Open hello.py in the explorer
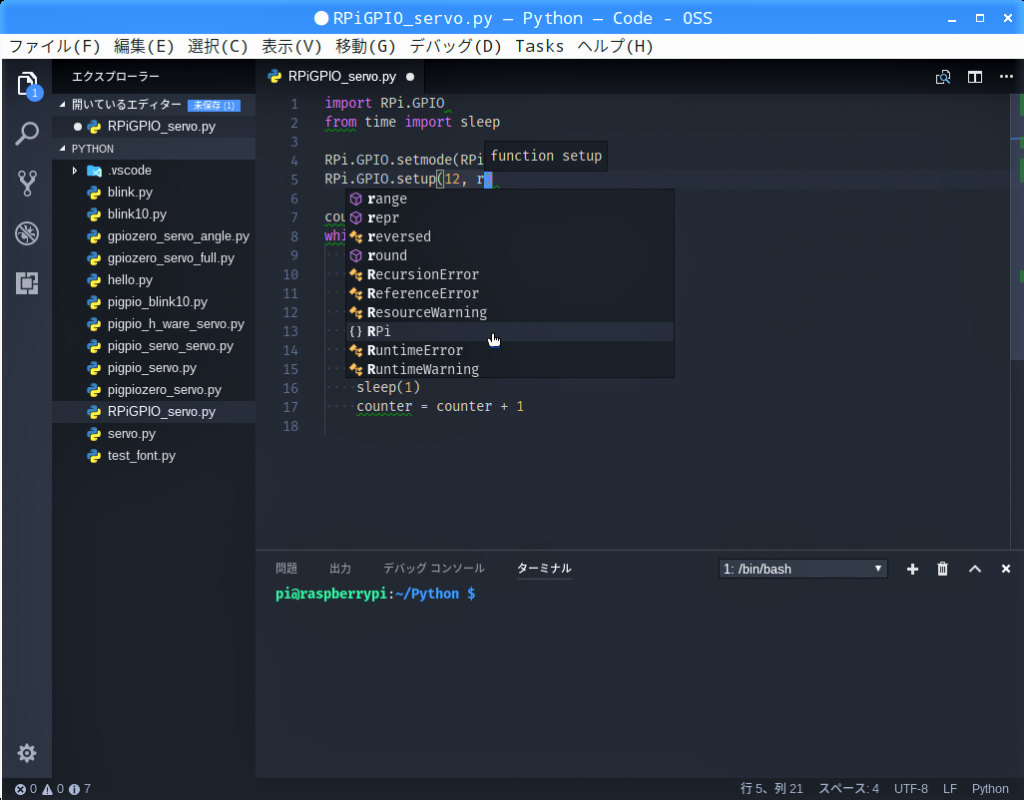Viewport: 1024px width, 800px height. [154, 280]
